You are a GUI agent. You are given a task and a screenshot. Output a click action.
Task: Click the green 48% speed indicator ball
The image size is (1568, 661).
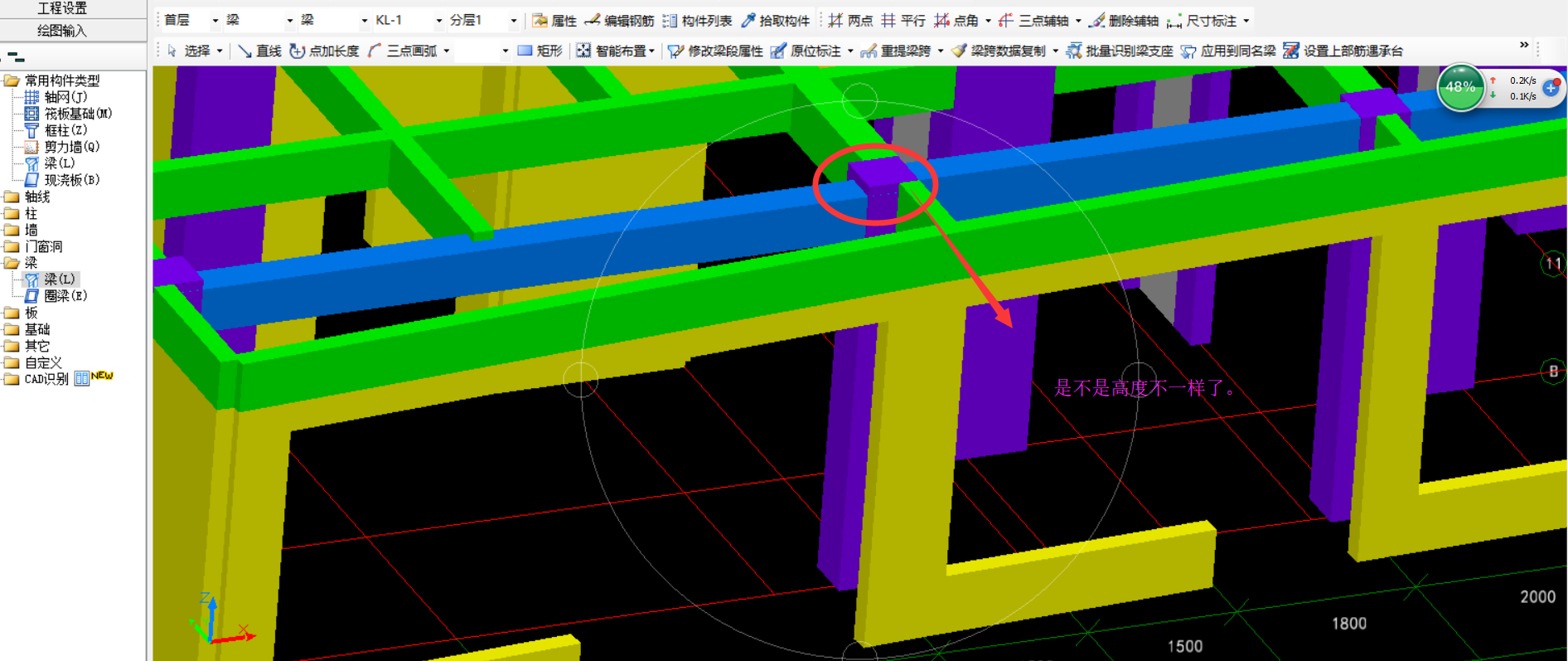1460,87
